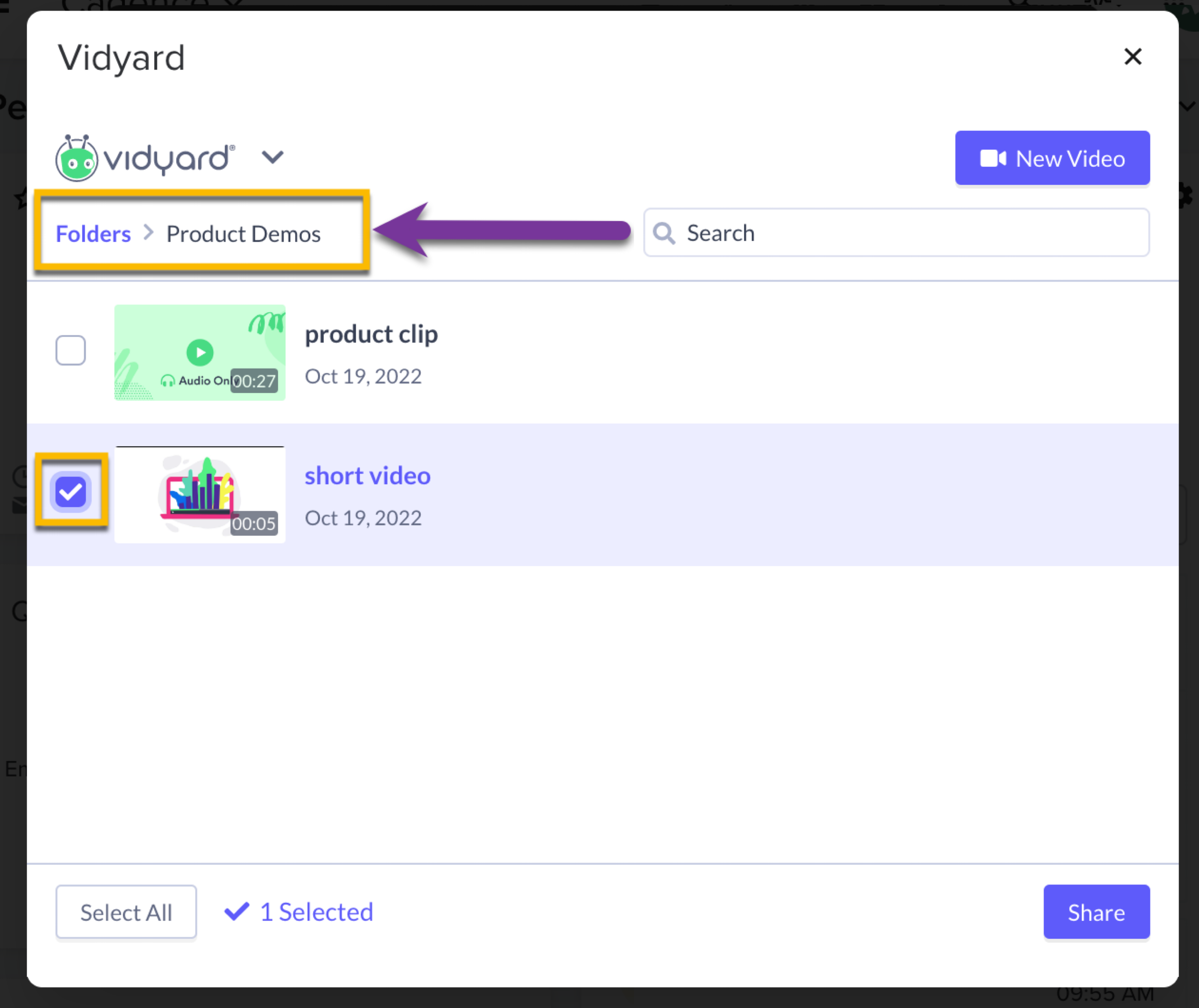Image resolution: width=1199 pixels, height=1008 pixels.
Task: Play the product clip audio preview
Action: coord(200,353)
